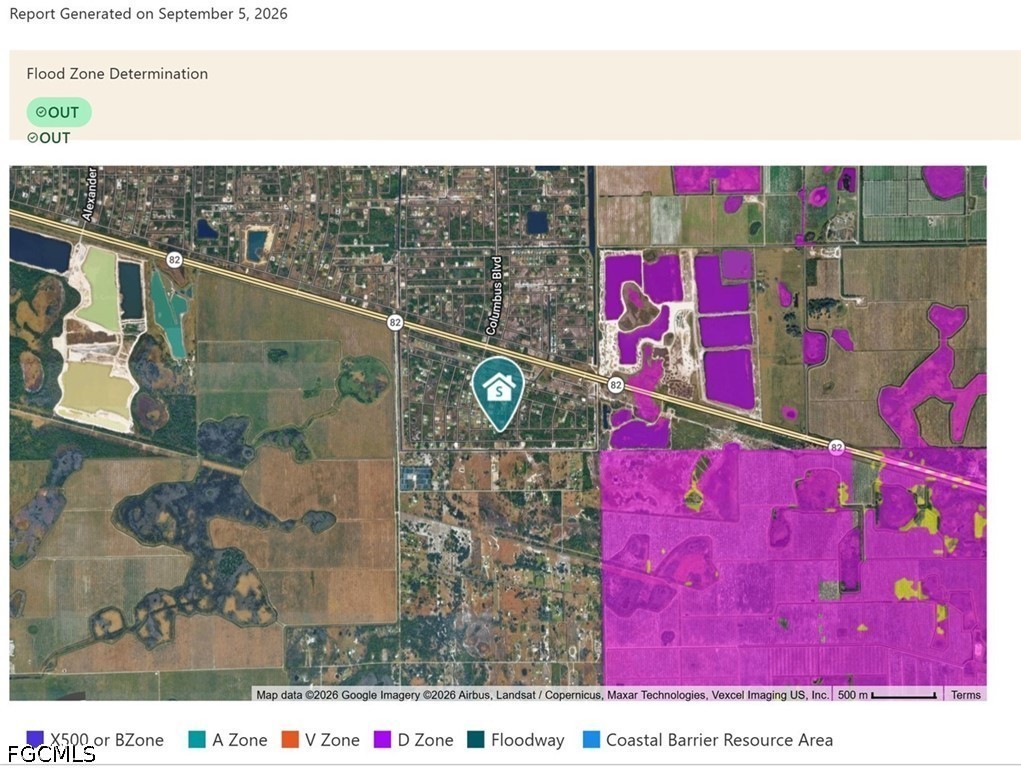
Task: Click the house property marker pin
Action: click(x=499, y=393)
